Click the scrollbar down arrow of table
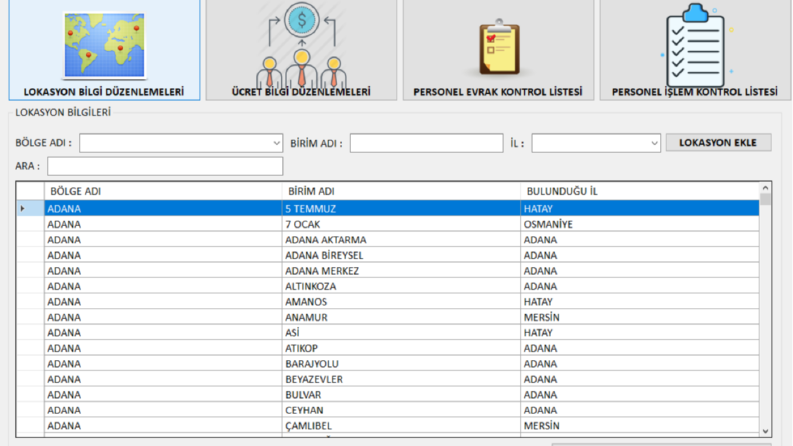Screen dimensions: 793x446 [765, 431]
